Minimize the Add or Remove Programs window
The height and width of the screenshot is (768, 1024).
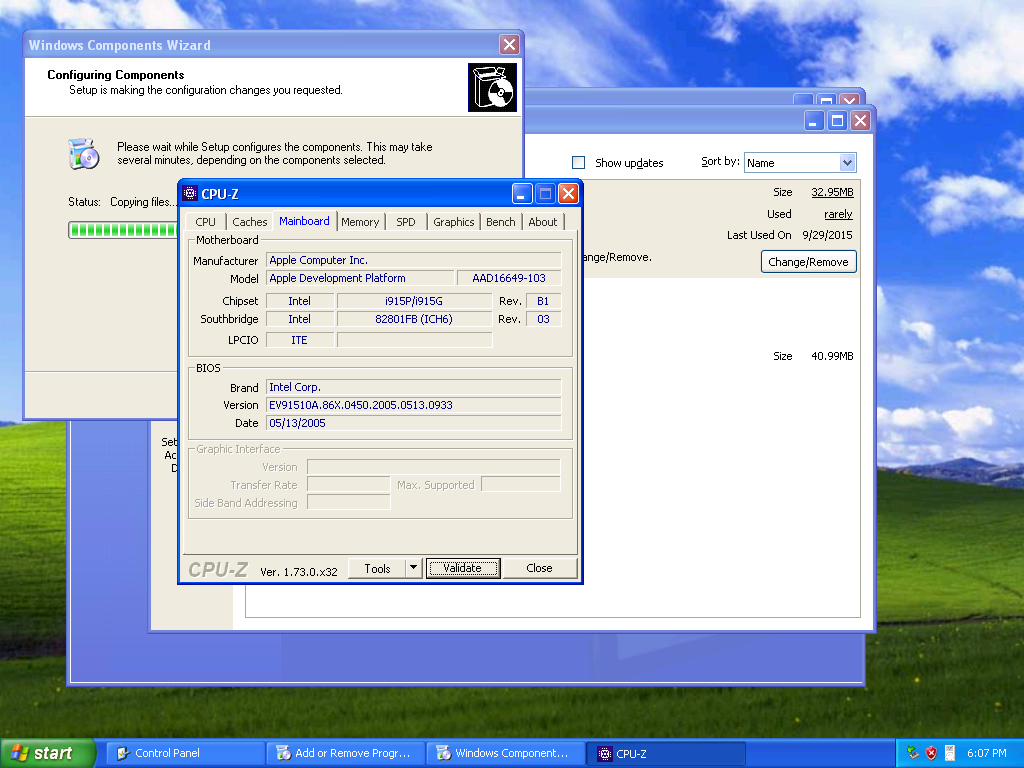814,121
